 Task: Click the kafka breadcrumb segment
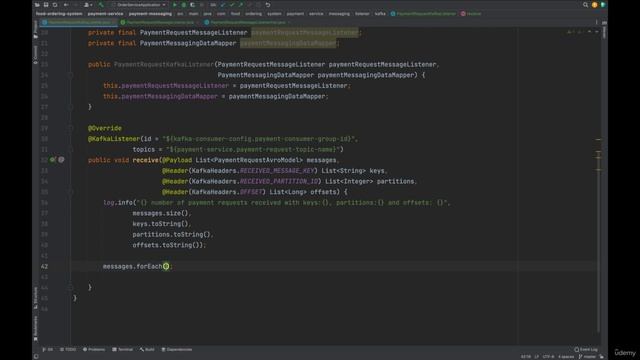[380, 14]
